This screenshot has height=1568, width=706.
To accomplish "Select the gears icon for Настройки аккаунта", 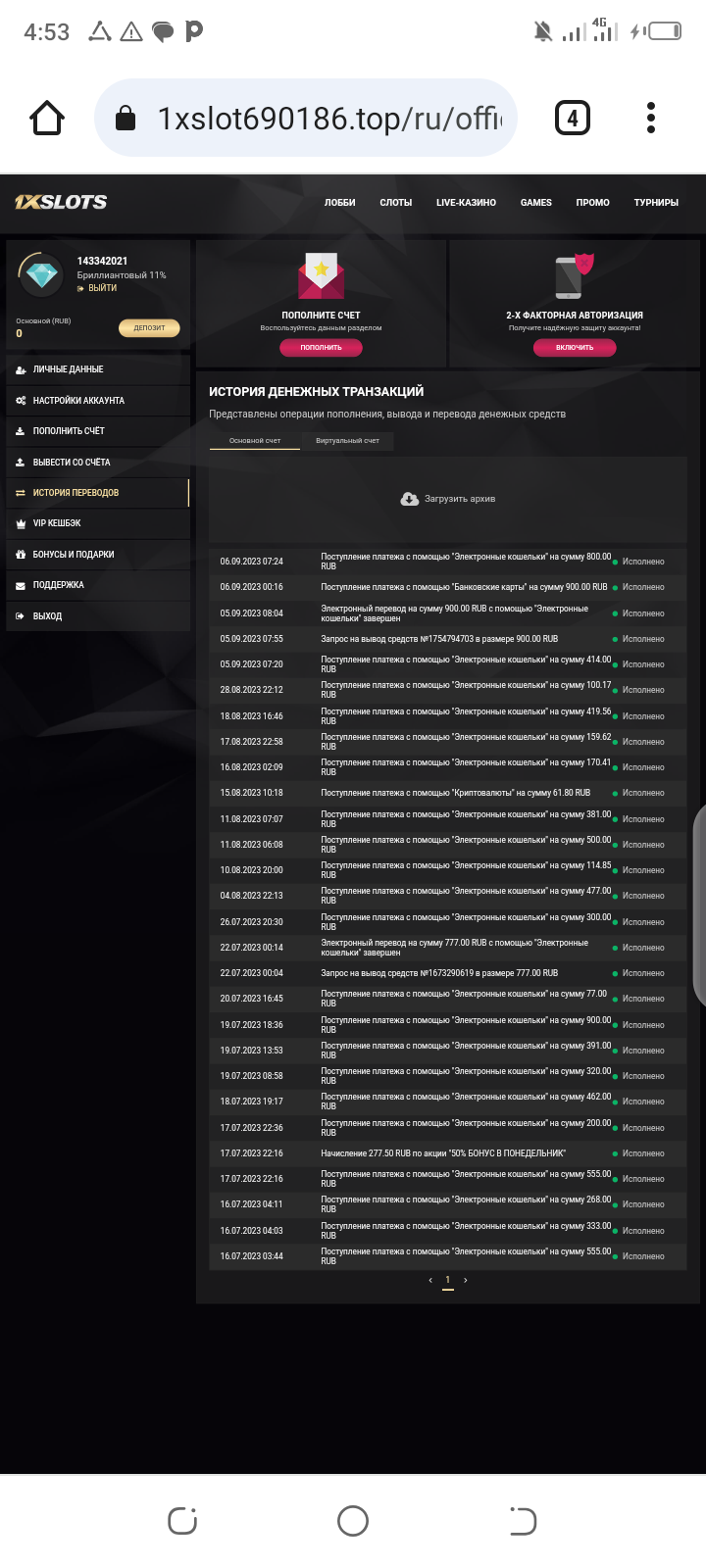I will pyautogui.click(x=22, y=400).
